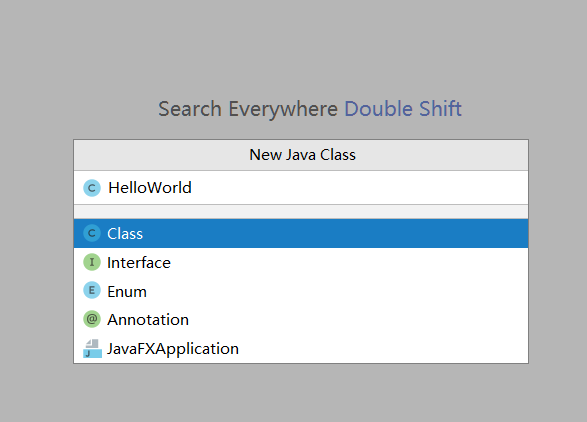Click the JavaFXApplication file icon
Image resolution: width=587 pixels, height=422 pixels.
[x=92, y=349]
